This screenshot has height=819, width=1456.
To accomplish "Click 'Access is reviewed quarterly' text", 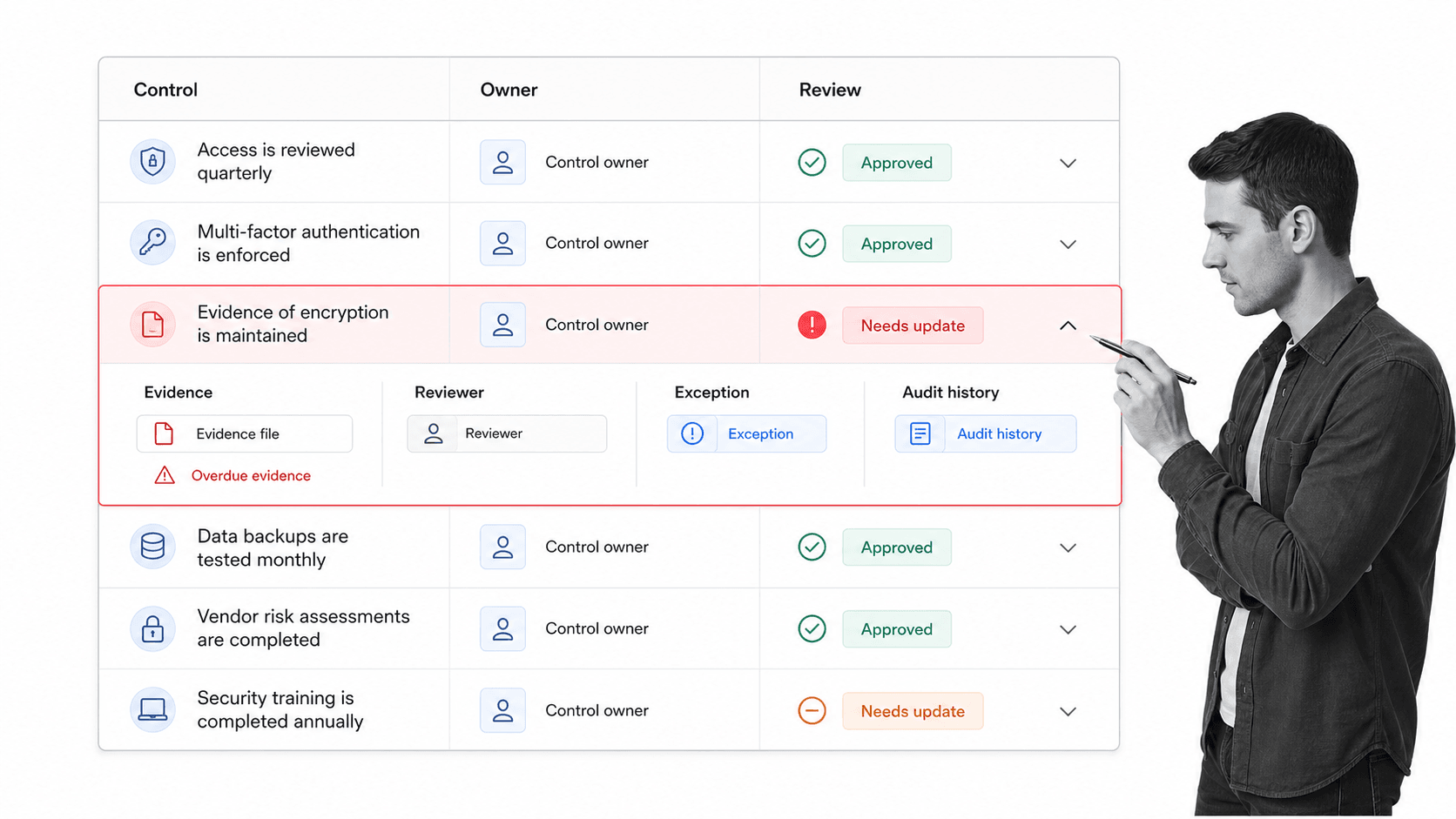I will point(276,161).
